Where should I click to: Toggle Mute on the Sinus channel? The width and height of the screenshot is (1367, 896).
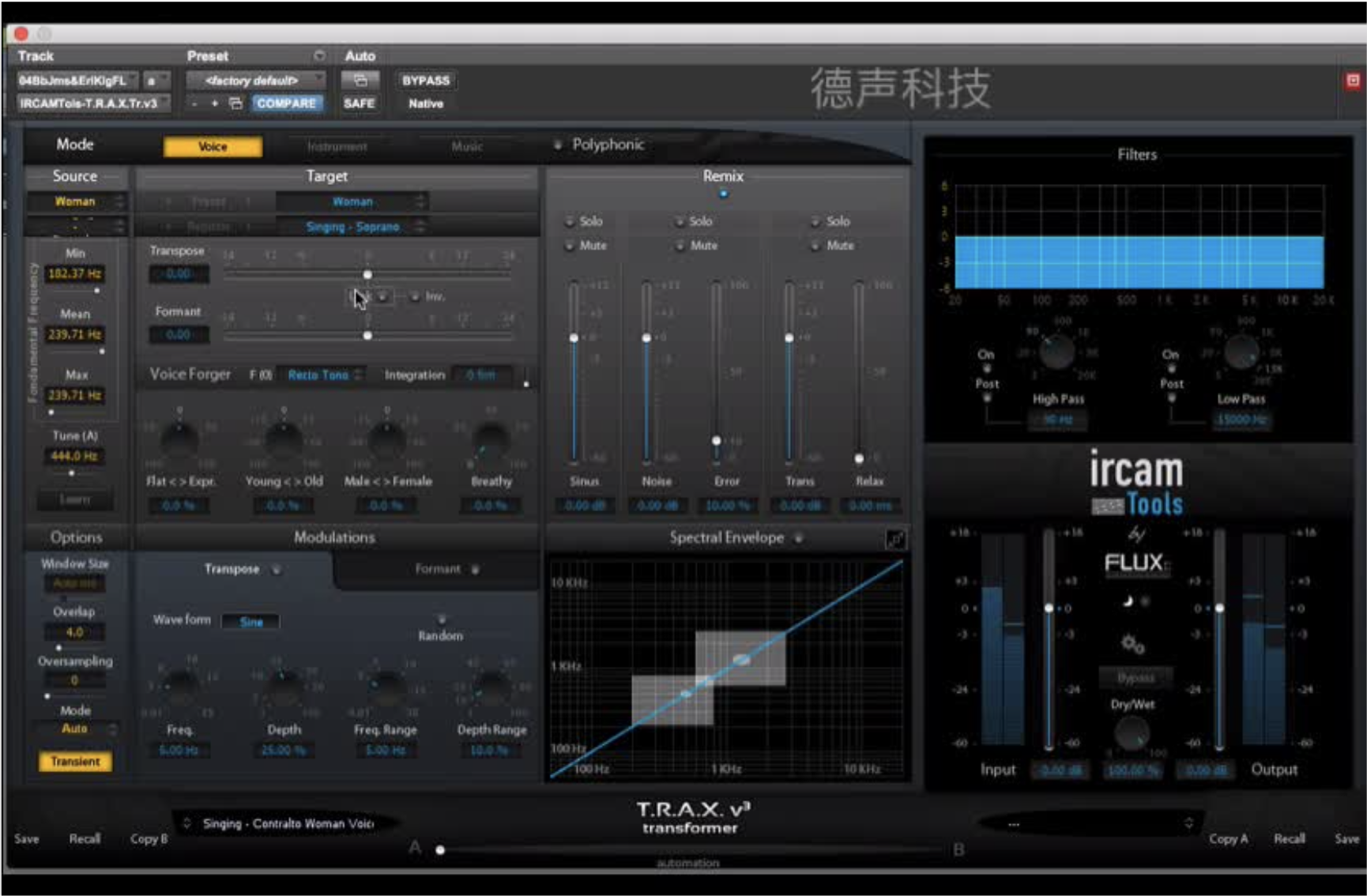point(570,246)
